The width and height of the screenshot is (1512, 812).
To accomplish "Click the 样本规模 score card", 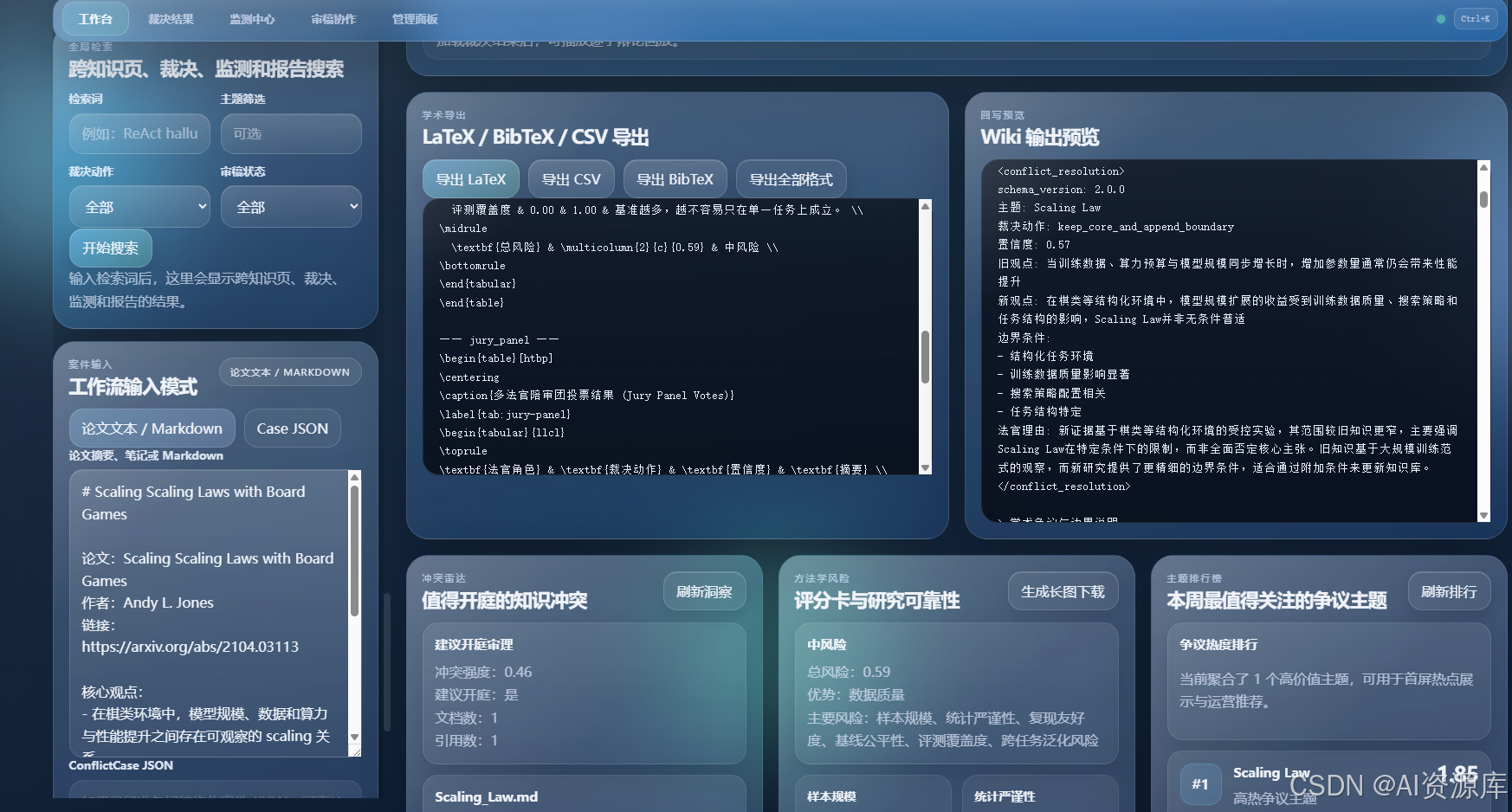I will 873,794.
